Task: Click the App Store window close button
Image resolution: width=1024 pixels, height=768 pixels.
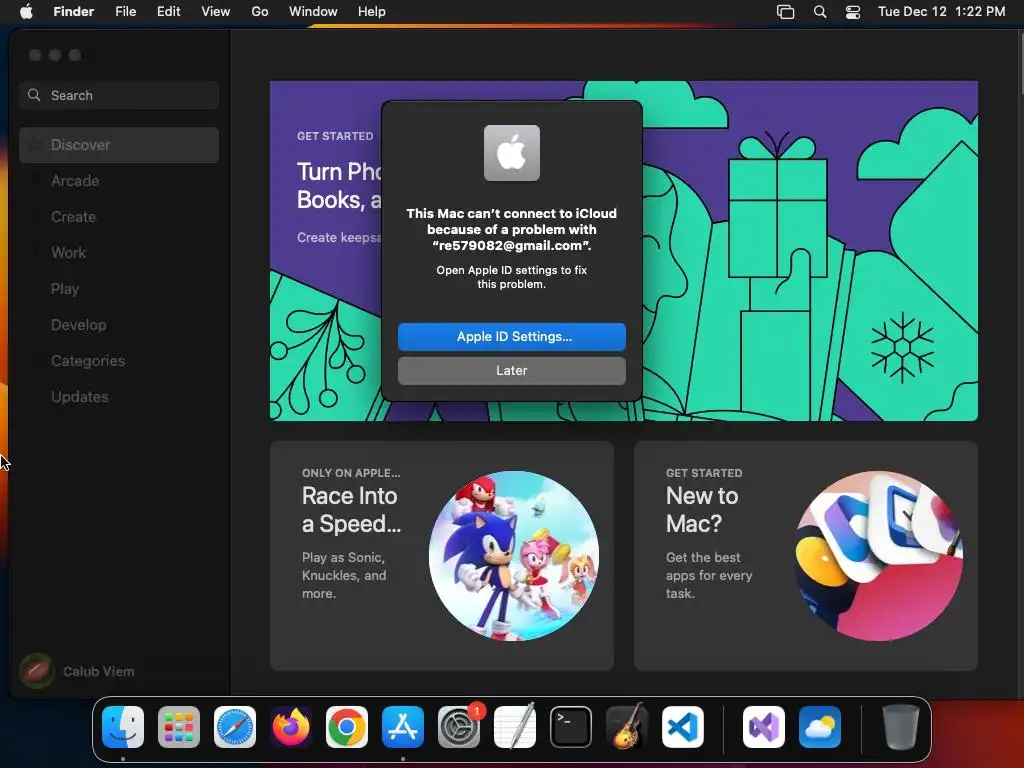Action: tap(35, 55)
